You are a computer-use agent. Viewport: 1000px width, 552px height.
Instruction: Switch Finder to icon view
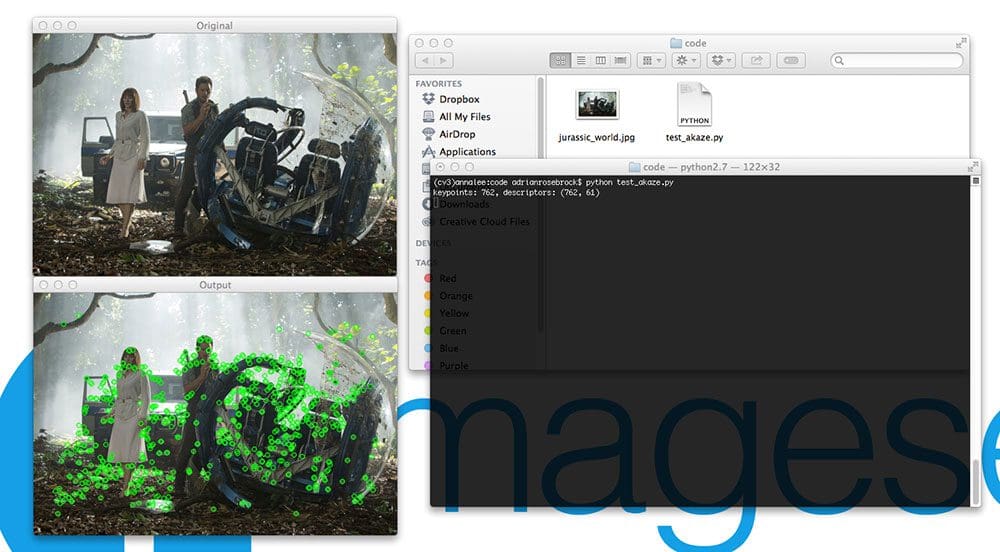(560, 61)
